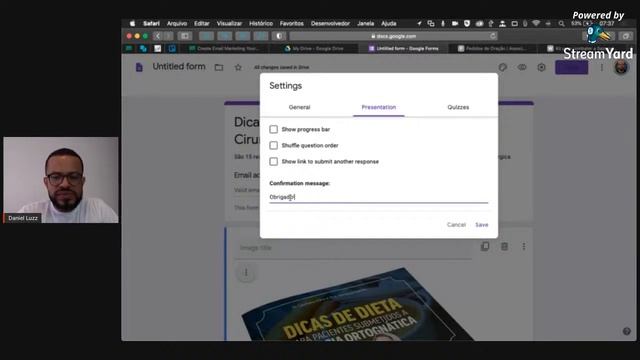Open the Safari menu
The width and height of the screenshot is (640, 360).
point(151,24)
